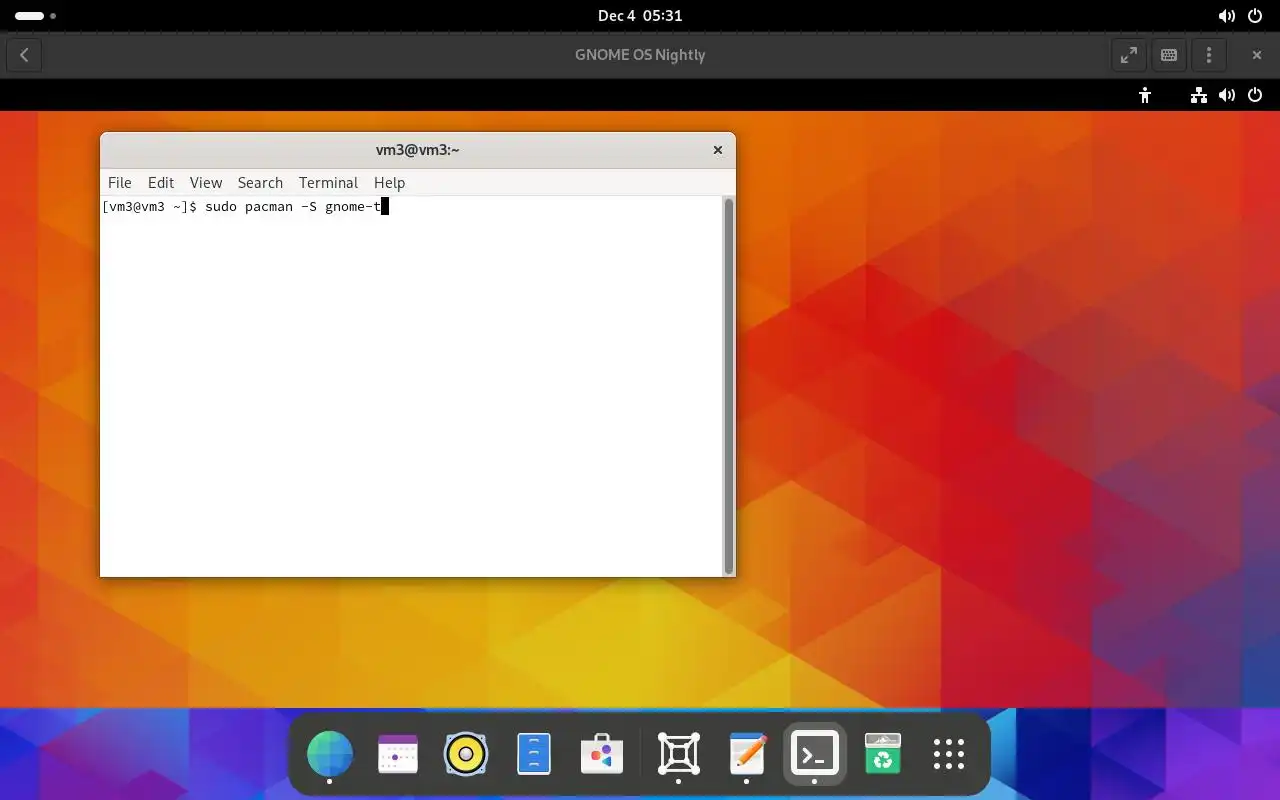Open the keyboard shortcuts button

tap(1169, 55)
